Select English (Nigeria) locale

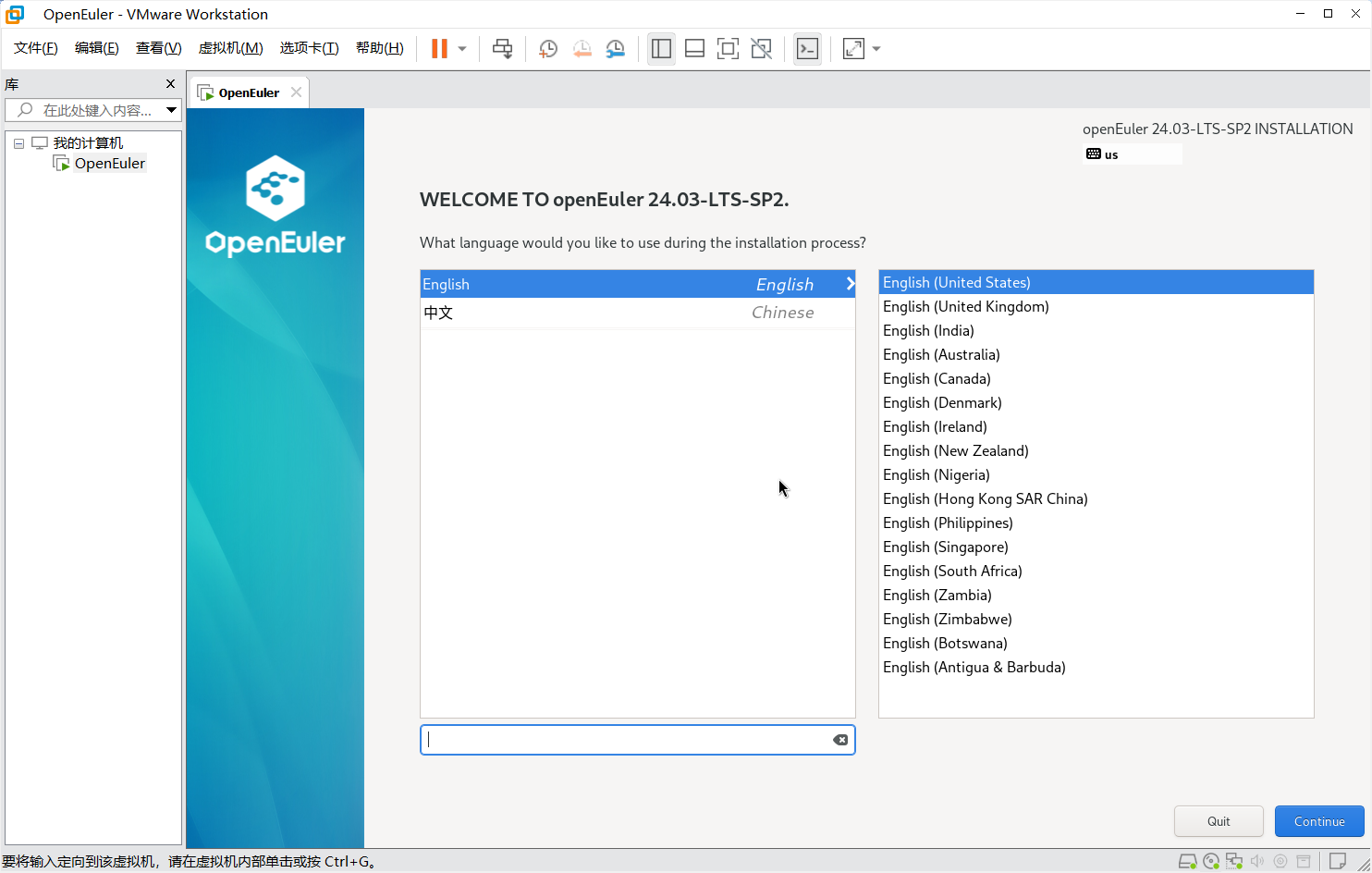1096,474
